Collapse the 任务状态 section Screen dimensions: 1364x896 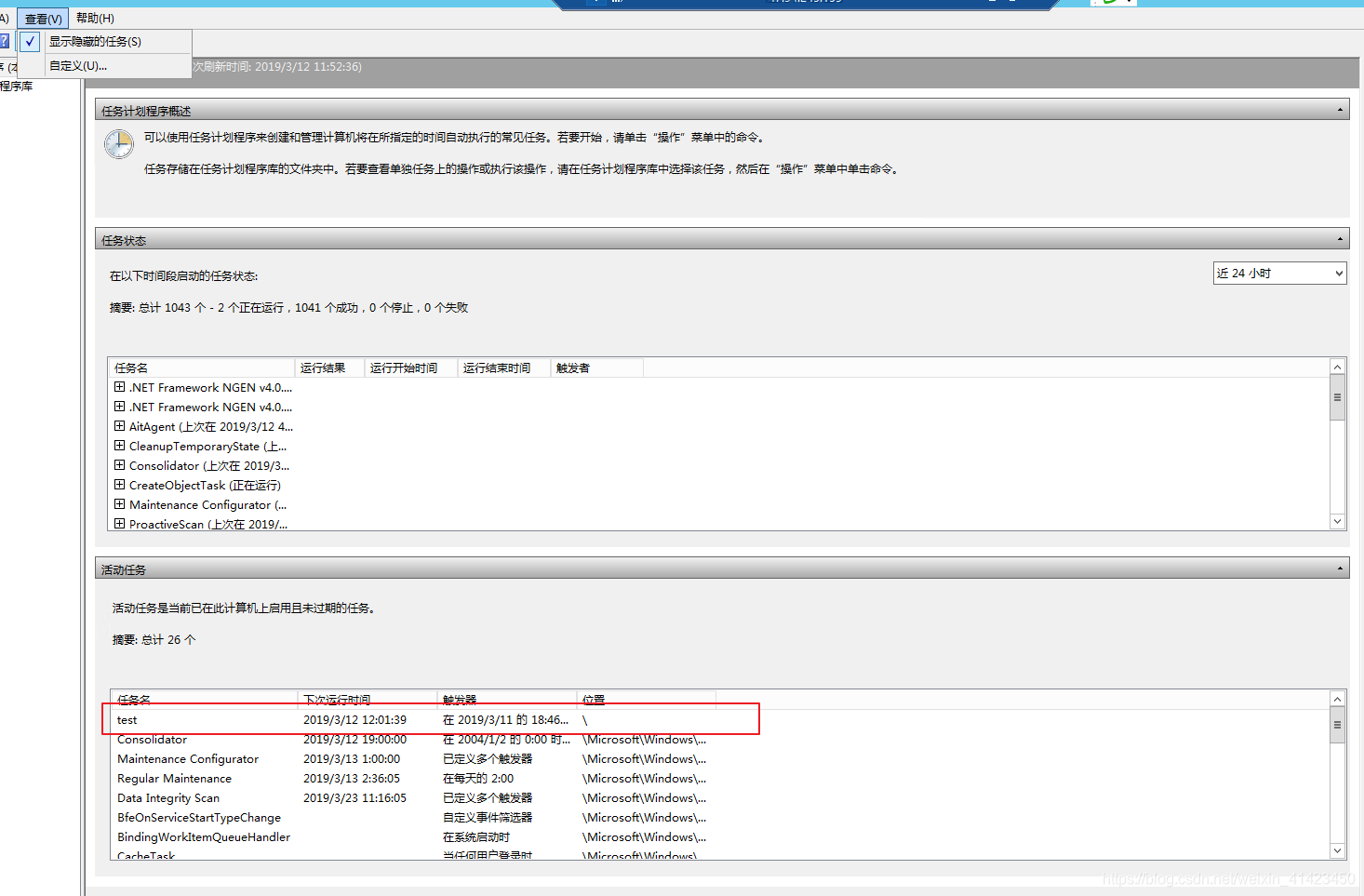(x=1340, y=239)
